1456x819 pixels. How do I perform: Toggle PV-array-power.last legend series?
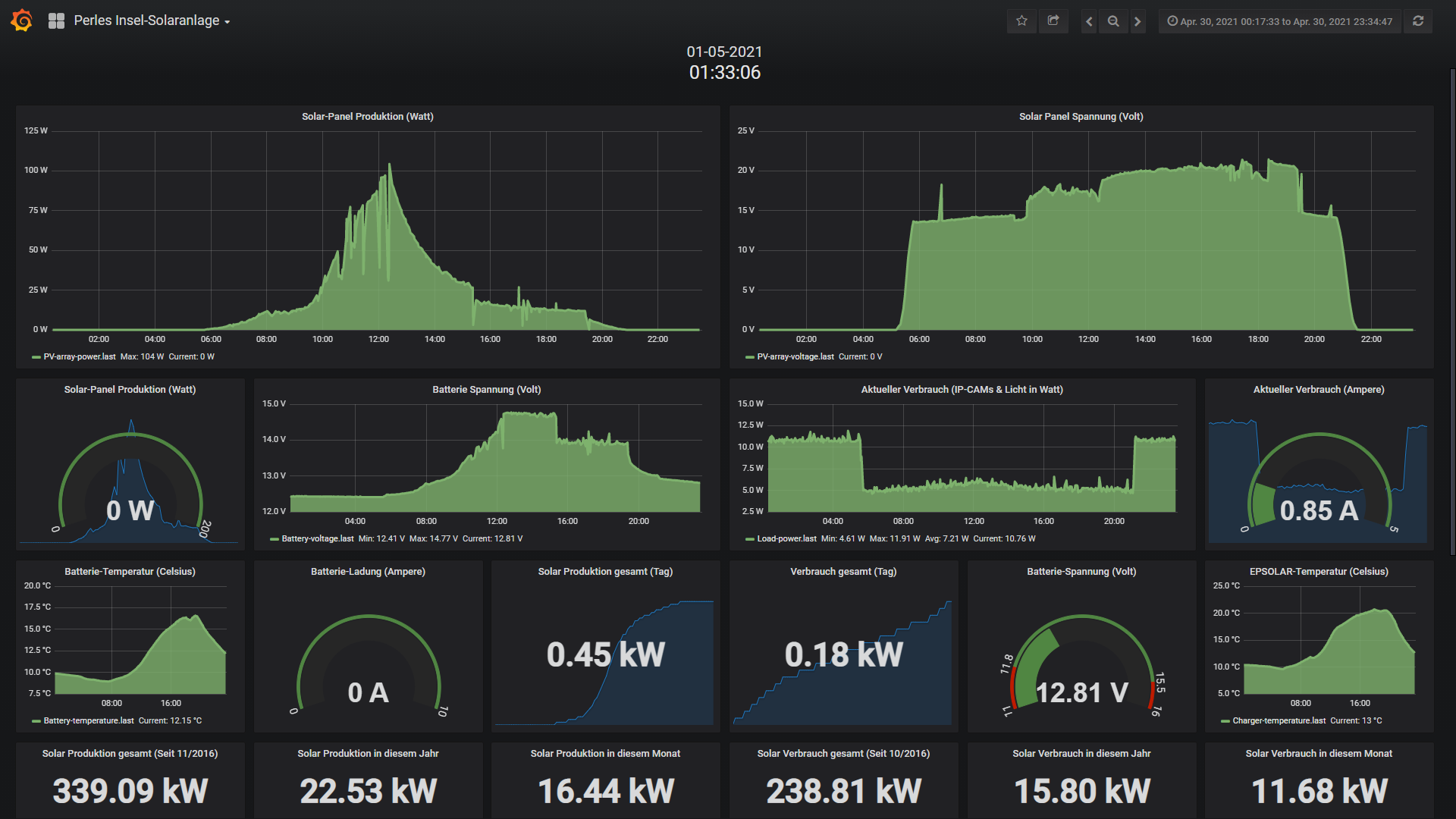(x=79, y=356)
